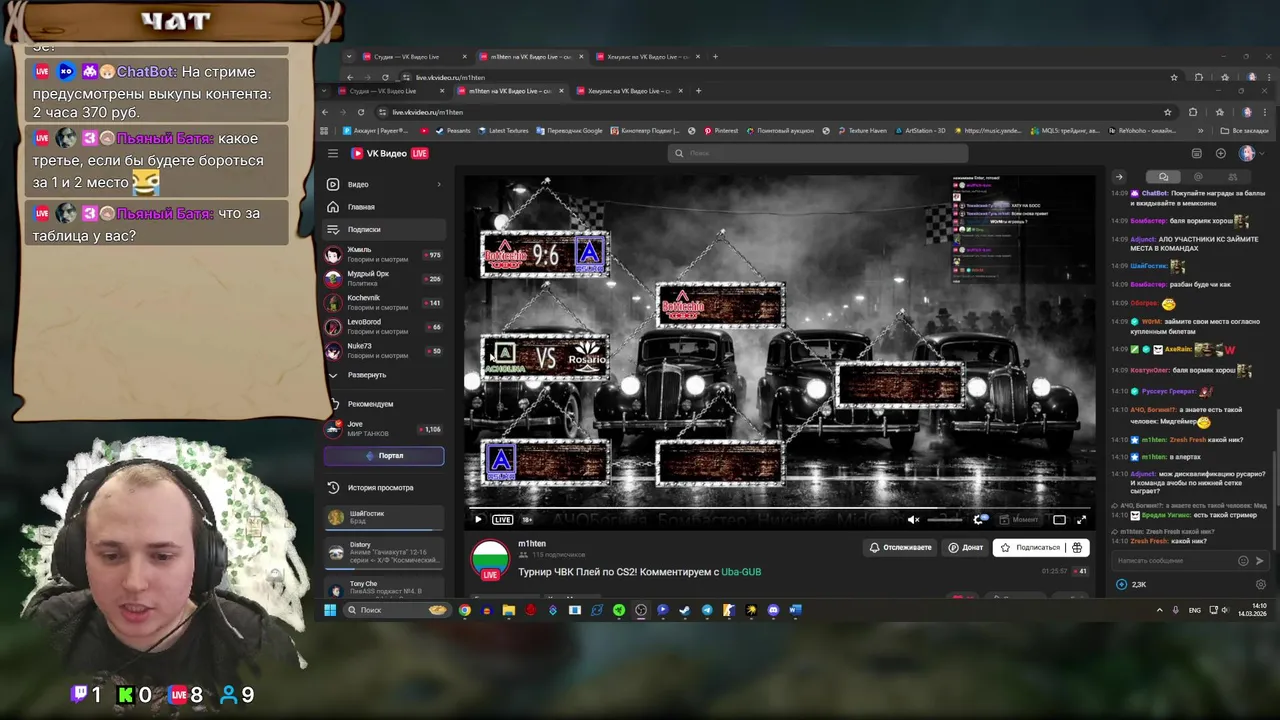Select the chat messages bubble tab

pyautogui.click(x=1163, y=177)
